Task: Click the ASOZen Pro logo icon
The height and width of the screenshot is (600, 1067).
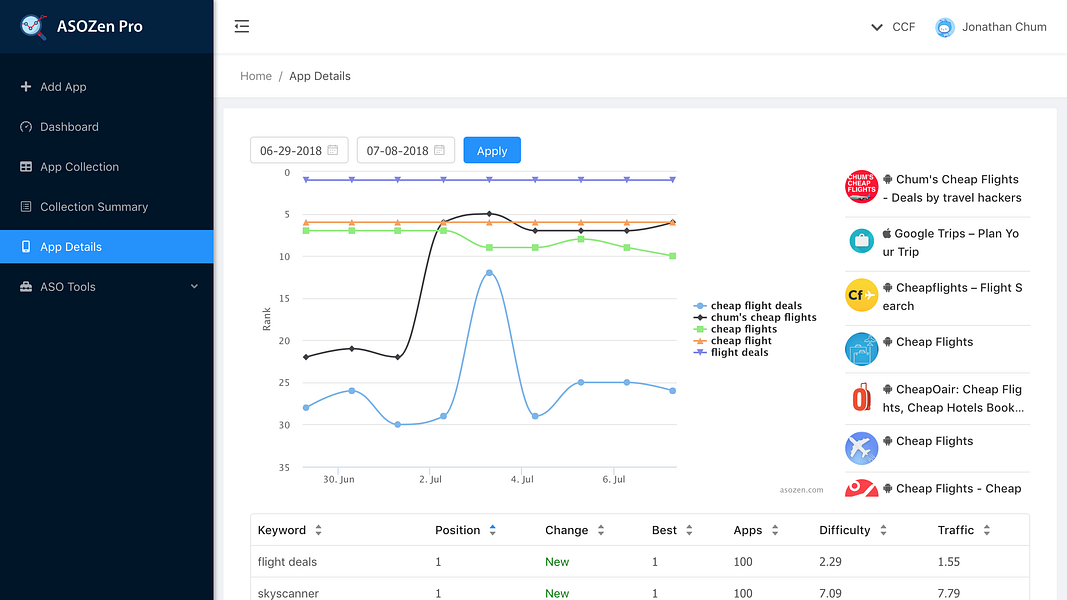Action: tap(33, 27)
